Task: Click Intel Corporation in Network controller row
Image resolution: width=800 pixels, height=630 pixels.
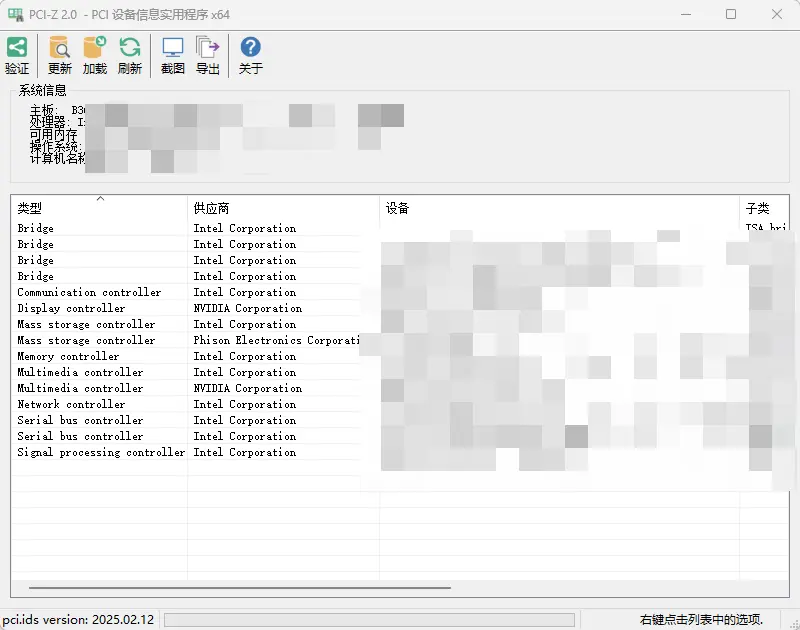Action: (244, 404)
